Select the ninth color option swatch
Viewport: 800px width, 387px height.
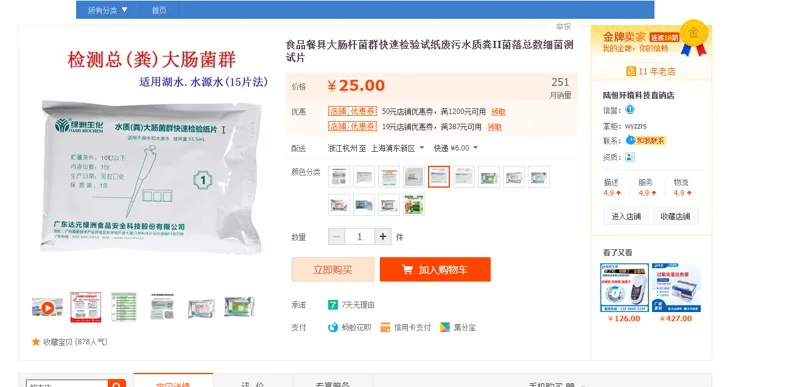tap(539, 177)
